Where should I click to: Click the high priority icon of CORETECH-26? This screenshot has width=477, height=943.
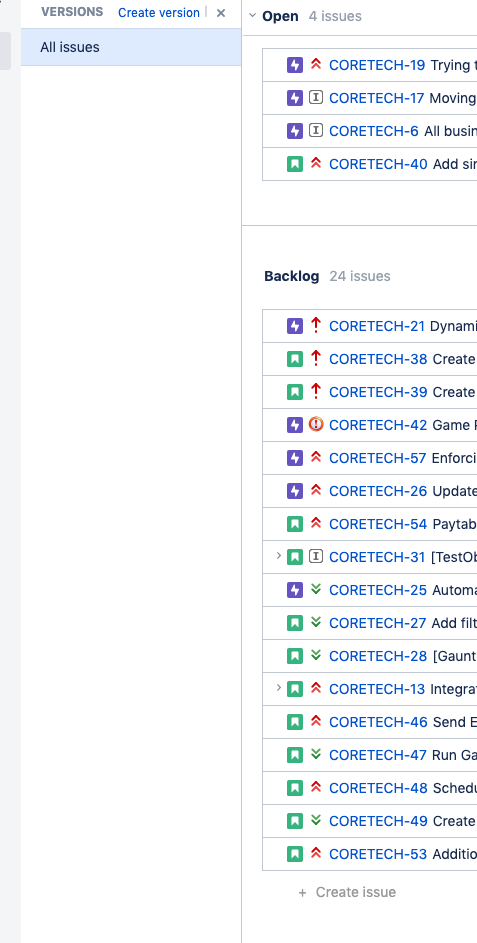[316, 491]
